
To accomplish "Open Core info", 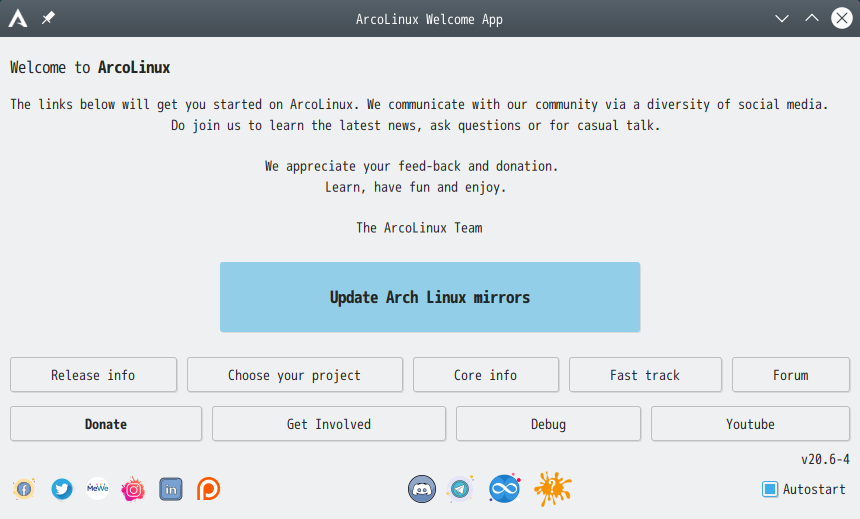I will pos(485,375).
